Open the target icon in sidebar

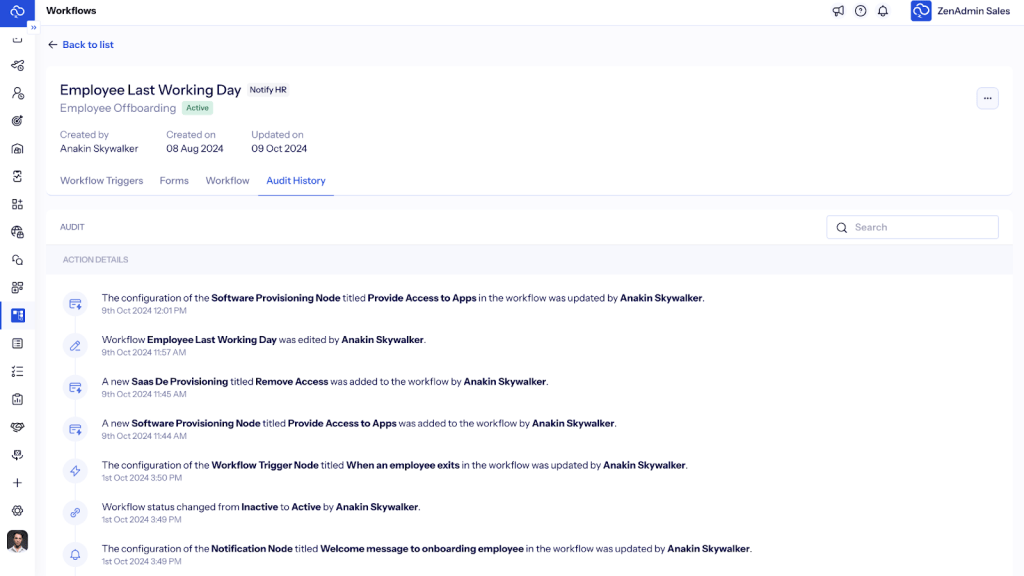pyautogui.click(x=17, y=121)
